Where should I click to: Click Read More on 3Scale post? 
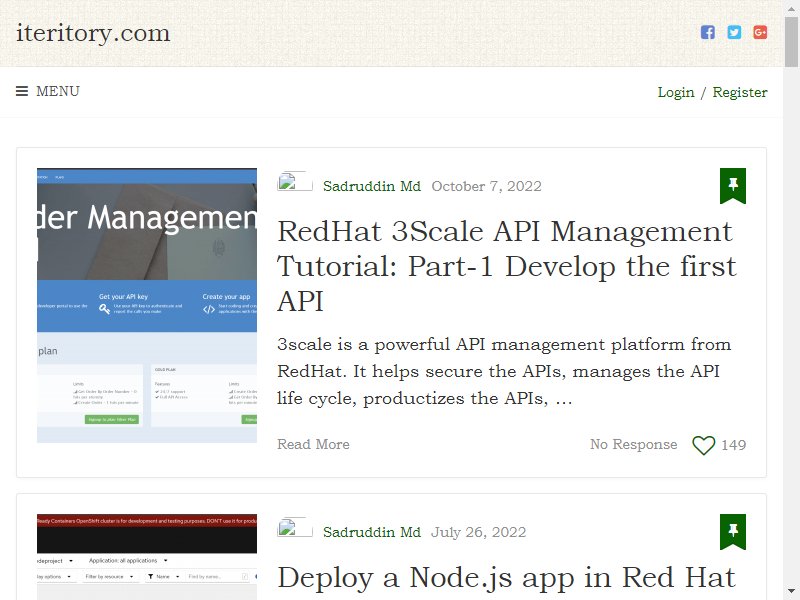tap(313, 444)
